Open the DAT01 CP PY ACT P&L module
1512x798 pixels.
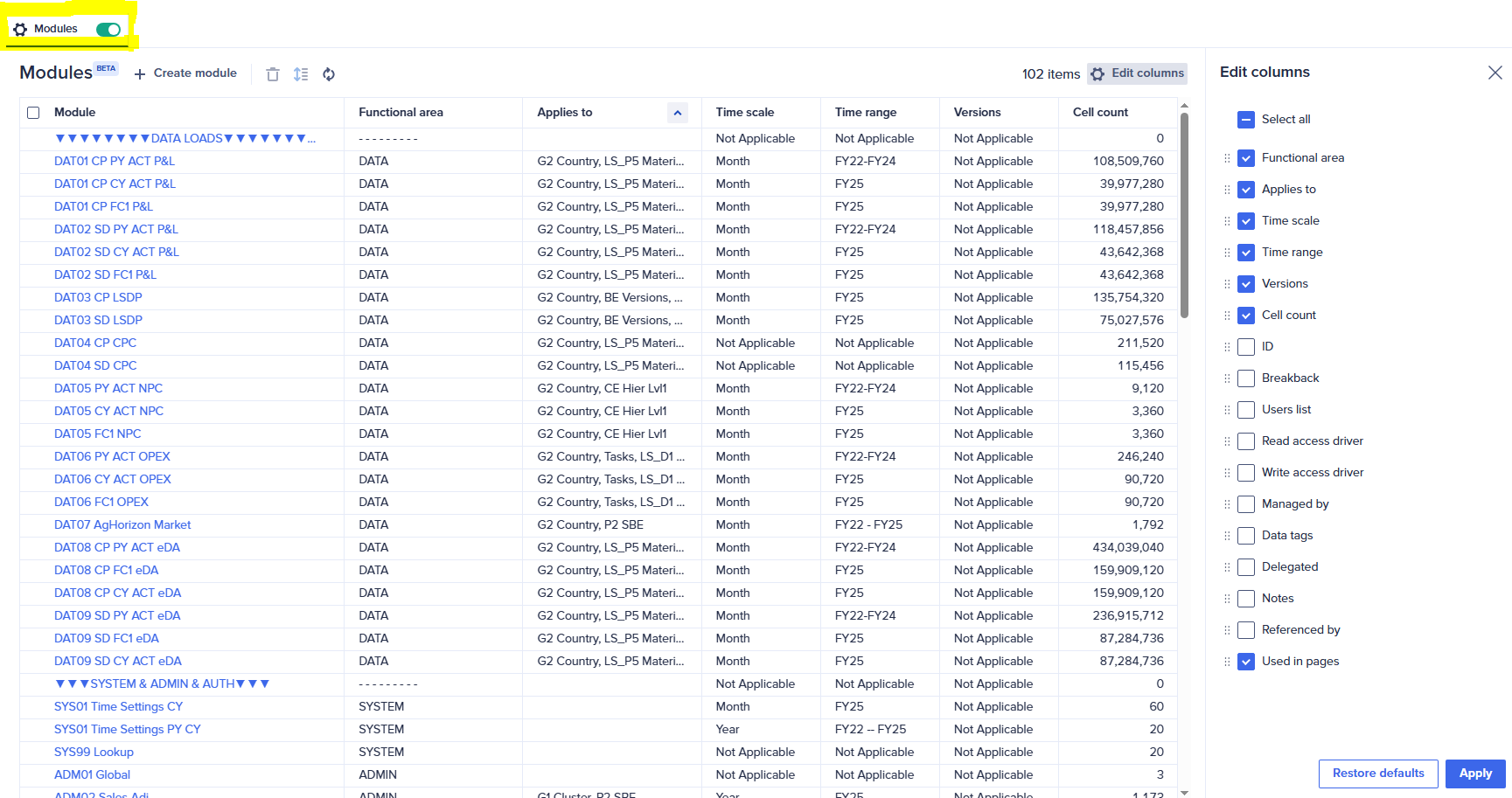click(115, 162)
